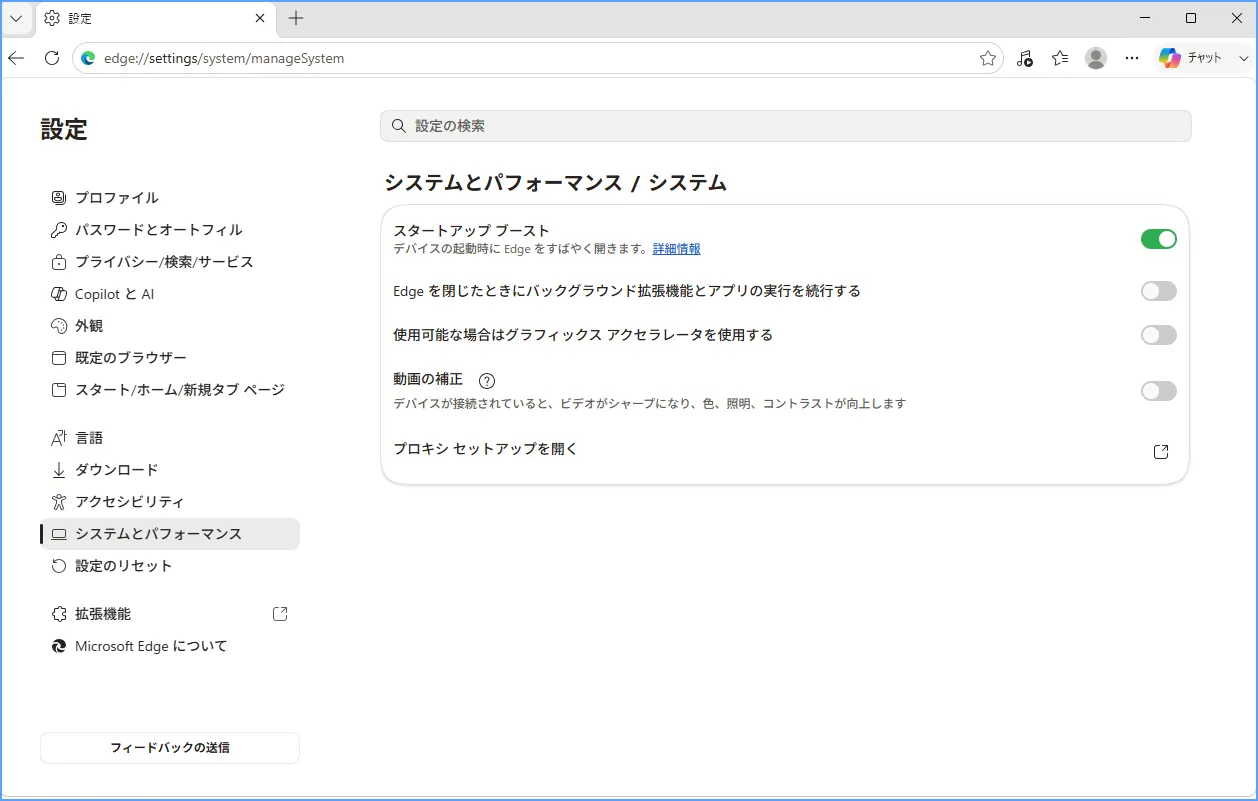Open the tab search dropdown arrow

coord(16,18)
